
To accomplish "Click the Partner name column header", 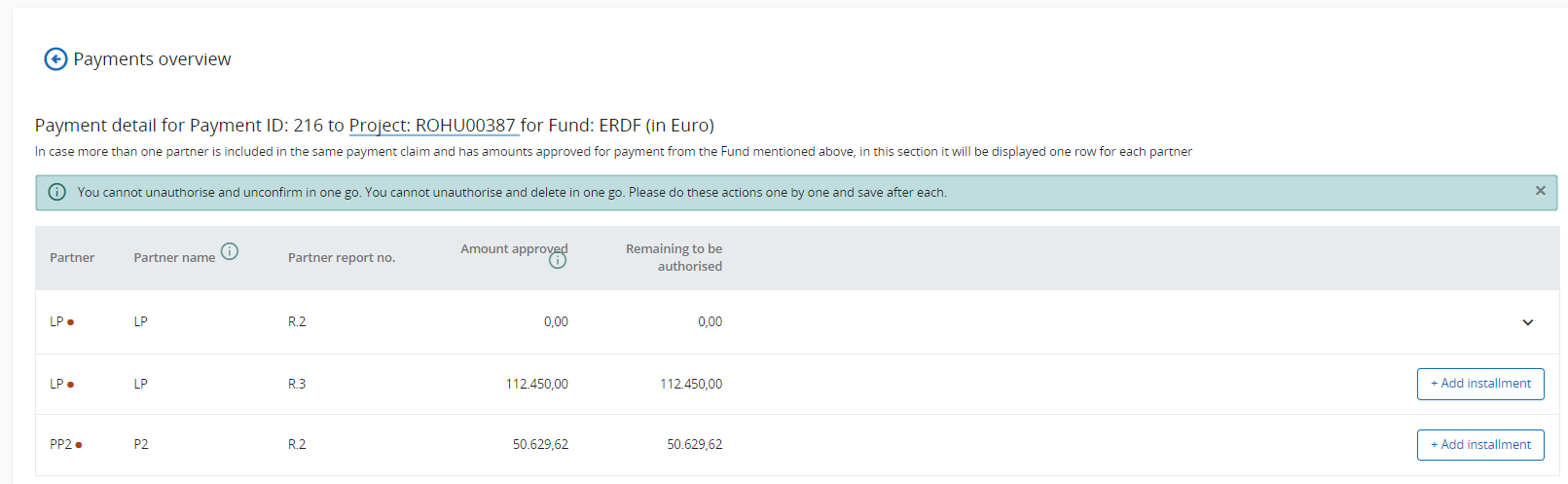I will 174,258.
